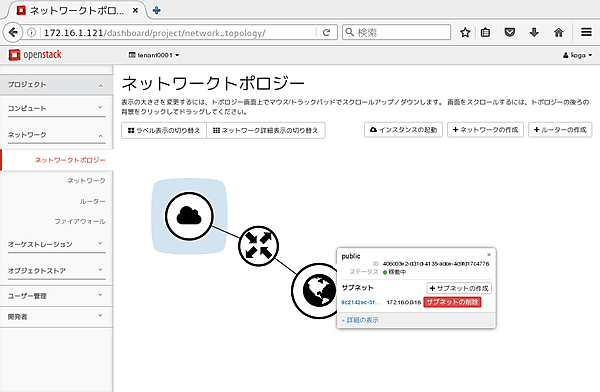Click the ネットワークトポロジー page heading

click(213, 83)
